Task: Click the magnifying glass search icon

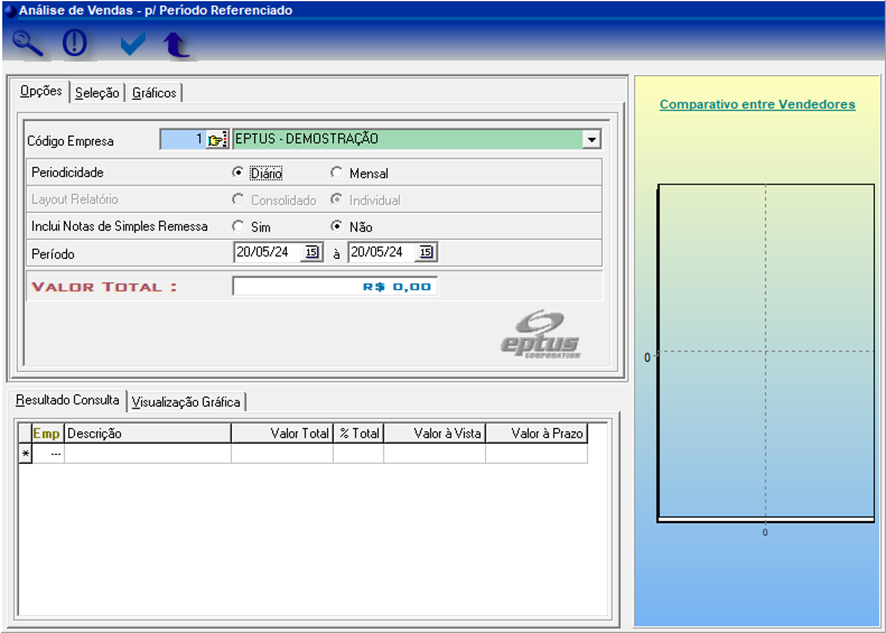Action: point(29,44)
